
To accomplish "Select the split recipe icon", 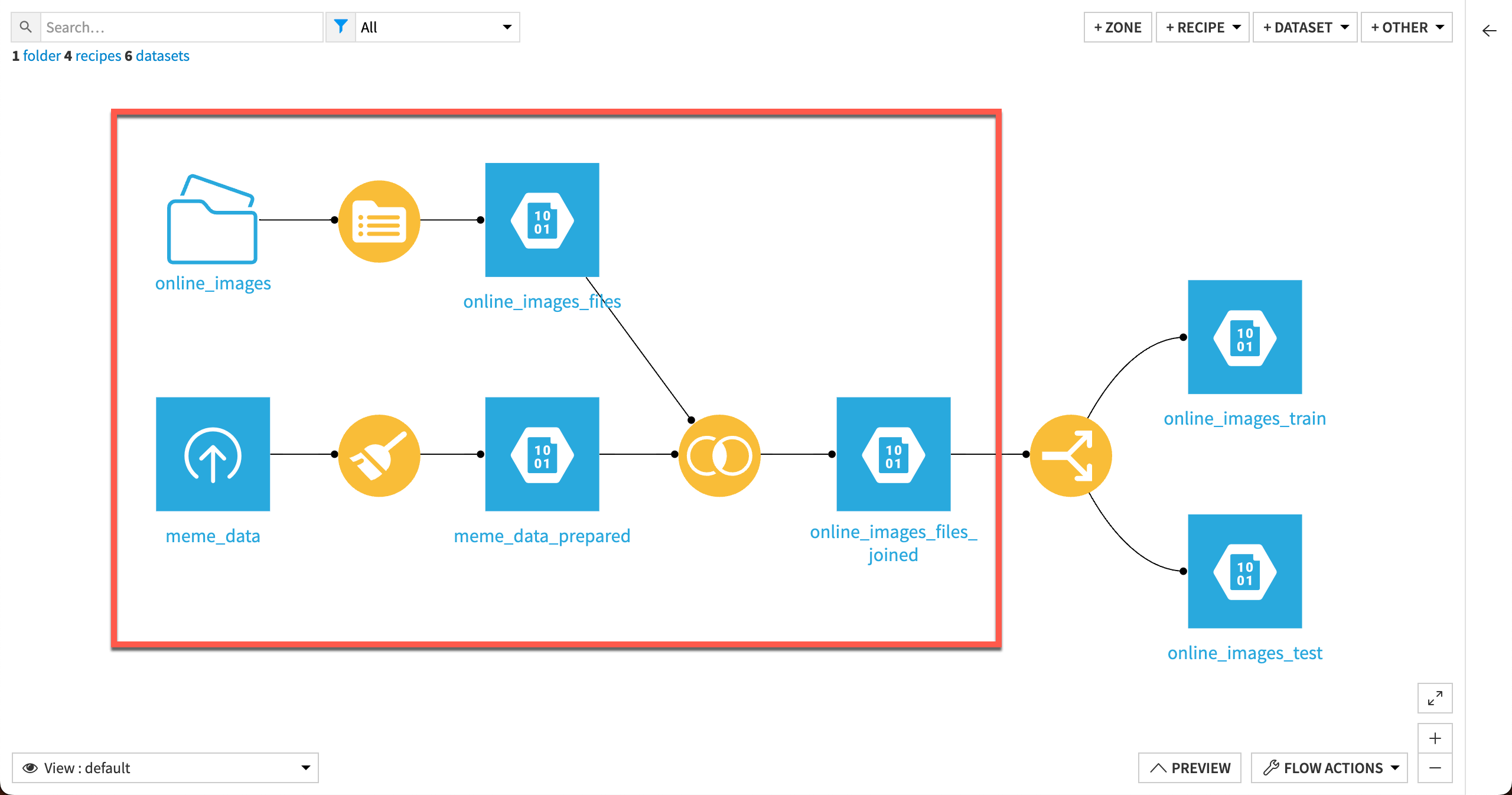I will pos(1070,455).
